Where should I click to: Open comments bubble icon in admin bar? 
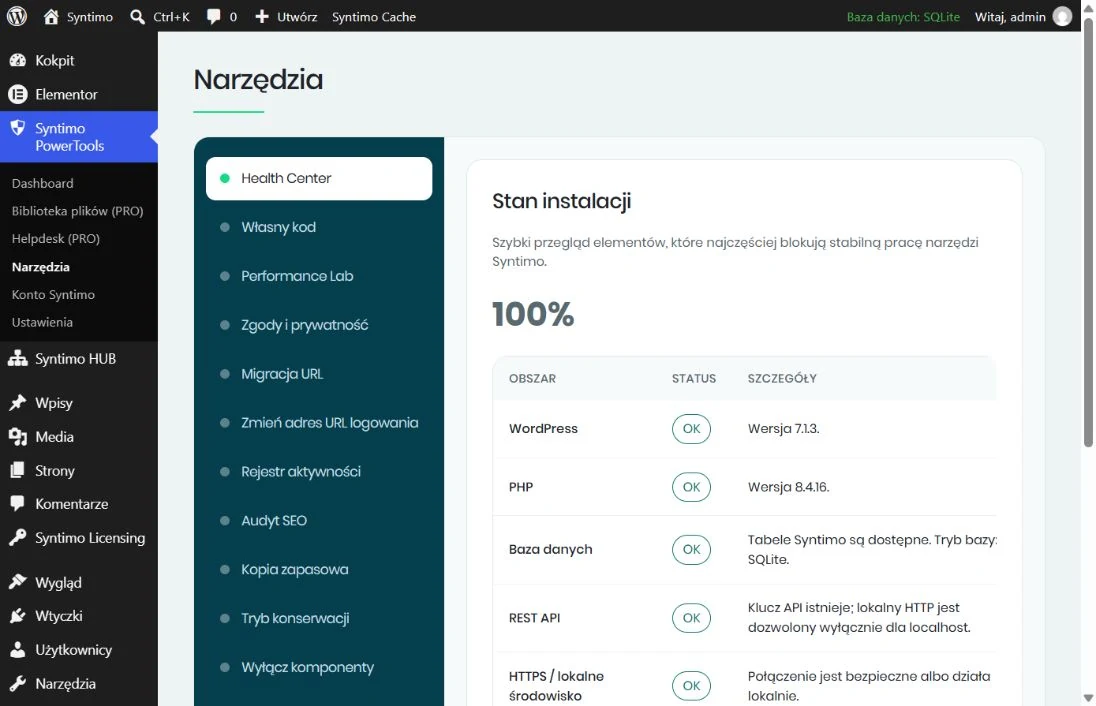[213, 17]
